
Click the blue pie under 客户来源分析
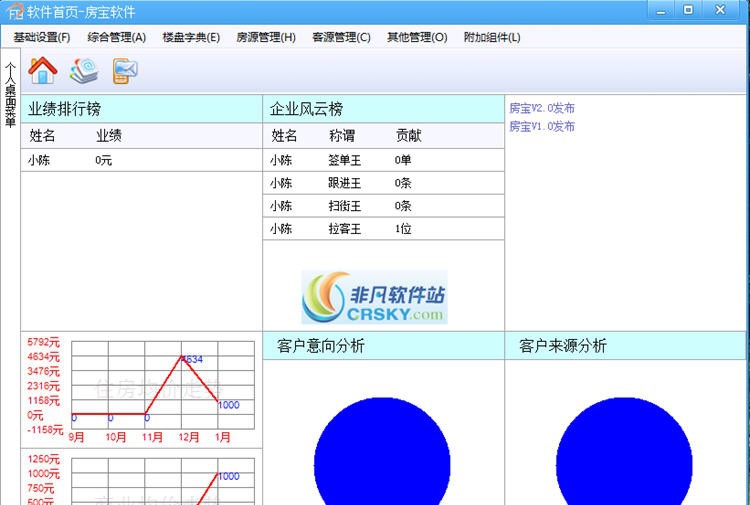[x=624, y=451]
